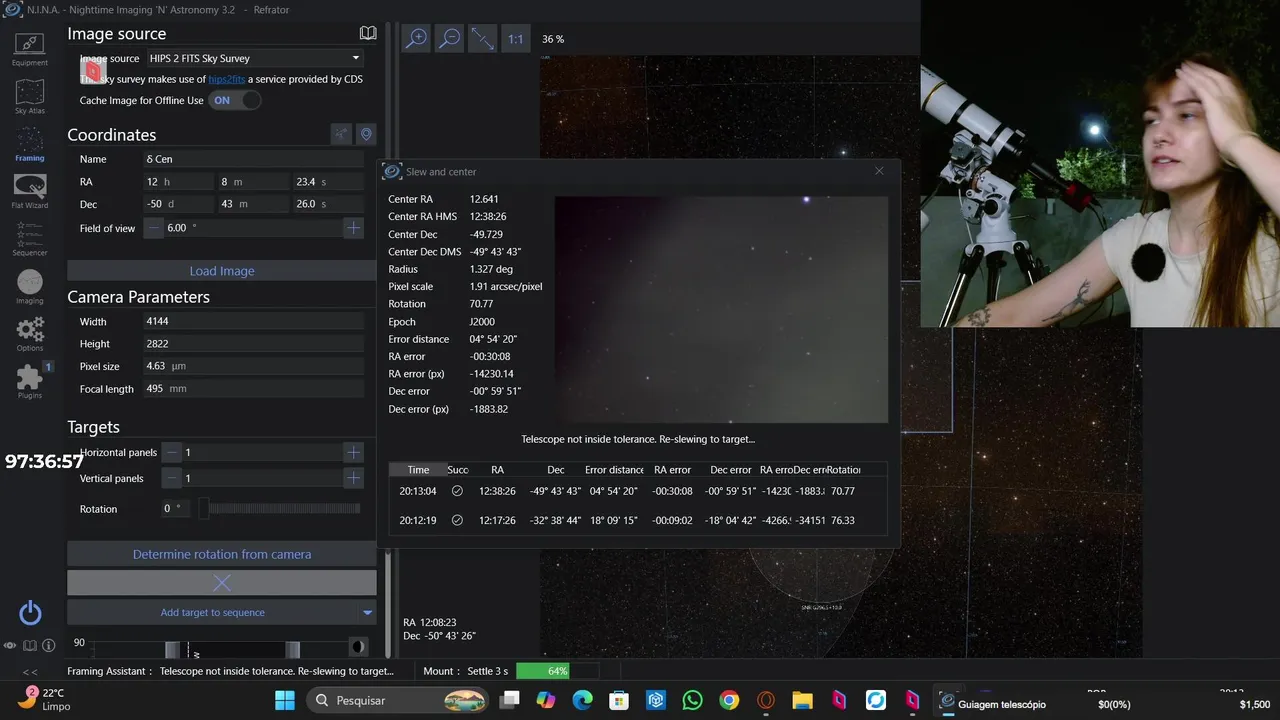1280x720 pixels.
Task: Open File Explorer from taskbar
Action: (x=802, y=701)
